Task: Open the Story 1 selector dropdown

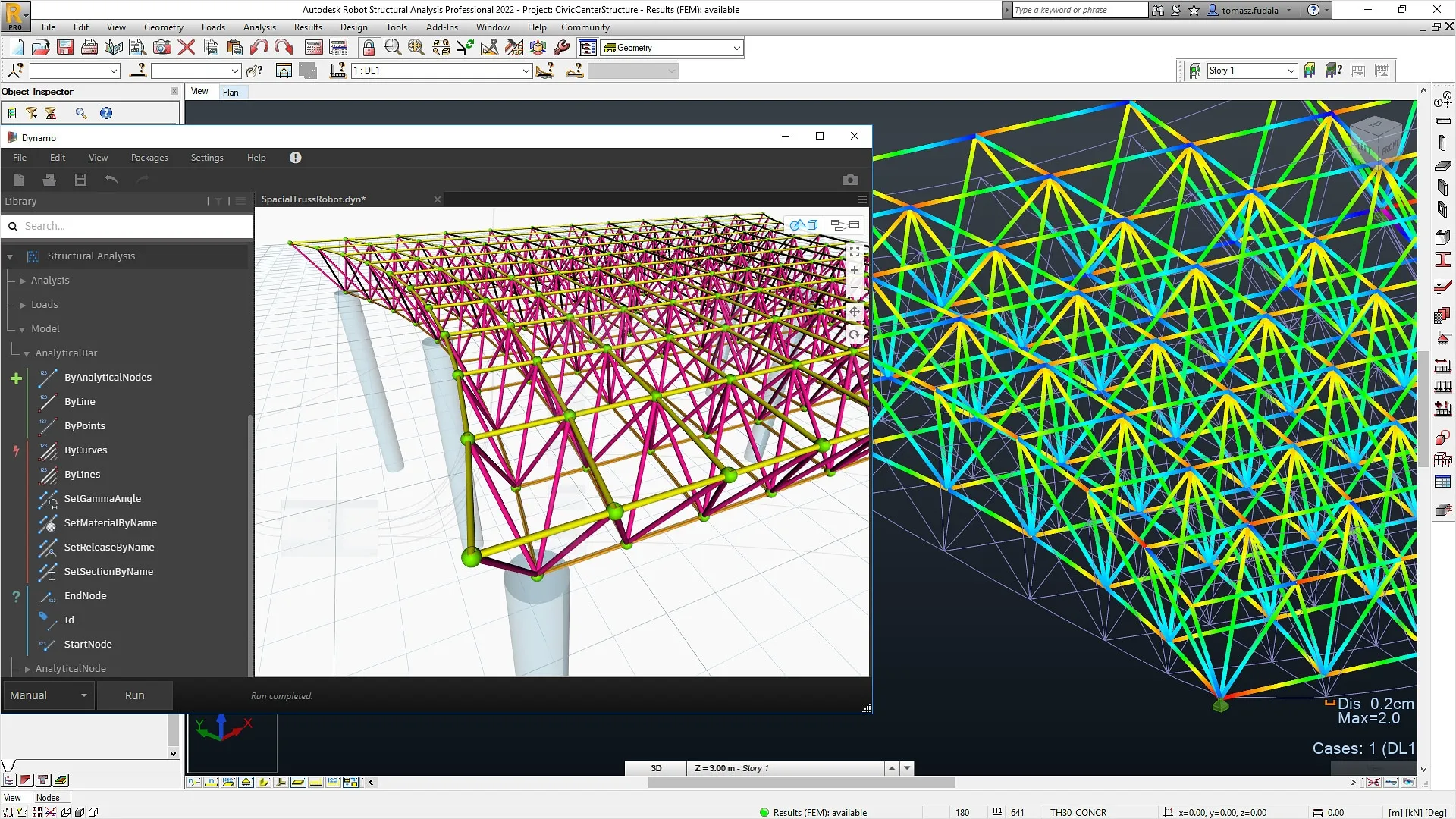Action: 1292,71
